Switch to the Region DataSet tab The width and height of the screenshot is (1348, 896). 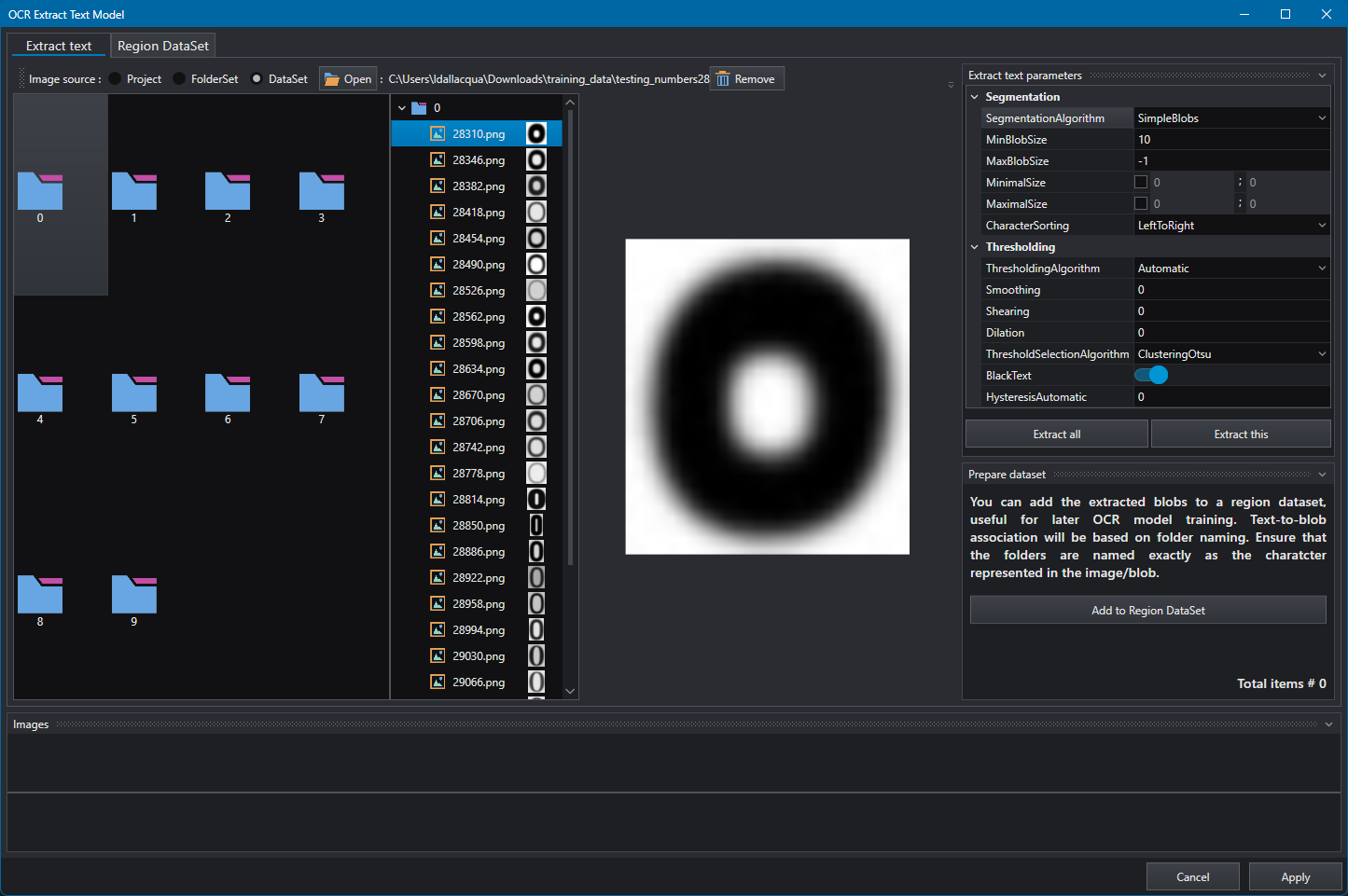(163, 46)
